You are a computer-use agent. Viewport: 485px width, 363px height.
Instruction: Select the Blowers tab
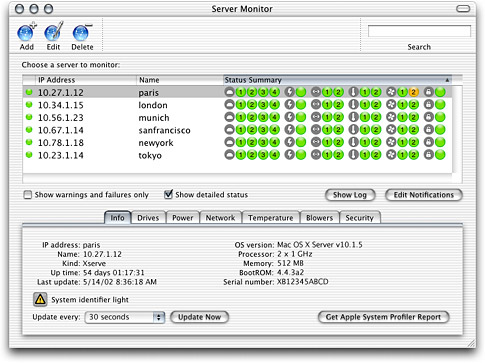click(319, 218)
